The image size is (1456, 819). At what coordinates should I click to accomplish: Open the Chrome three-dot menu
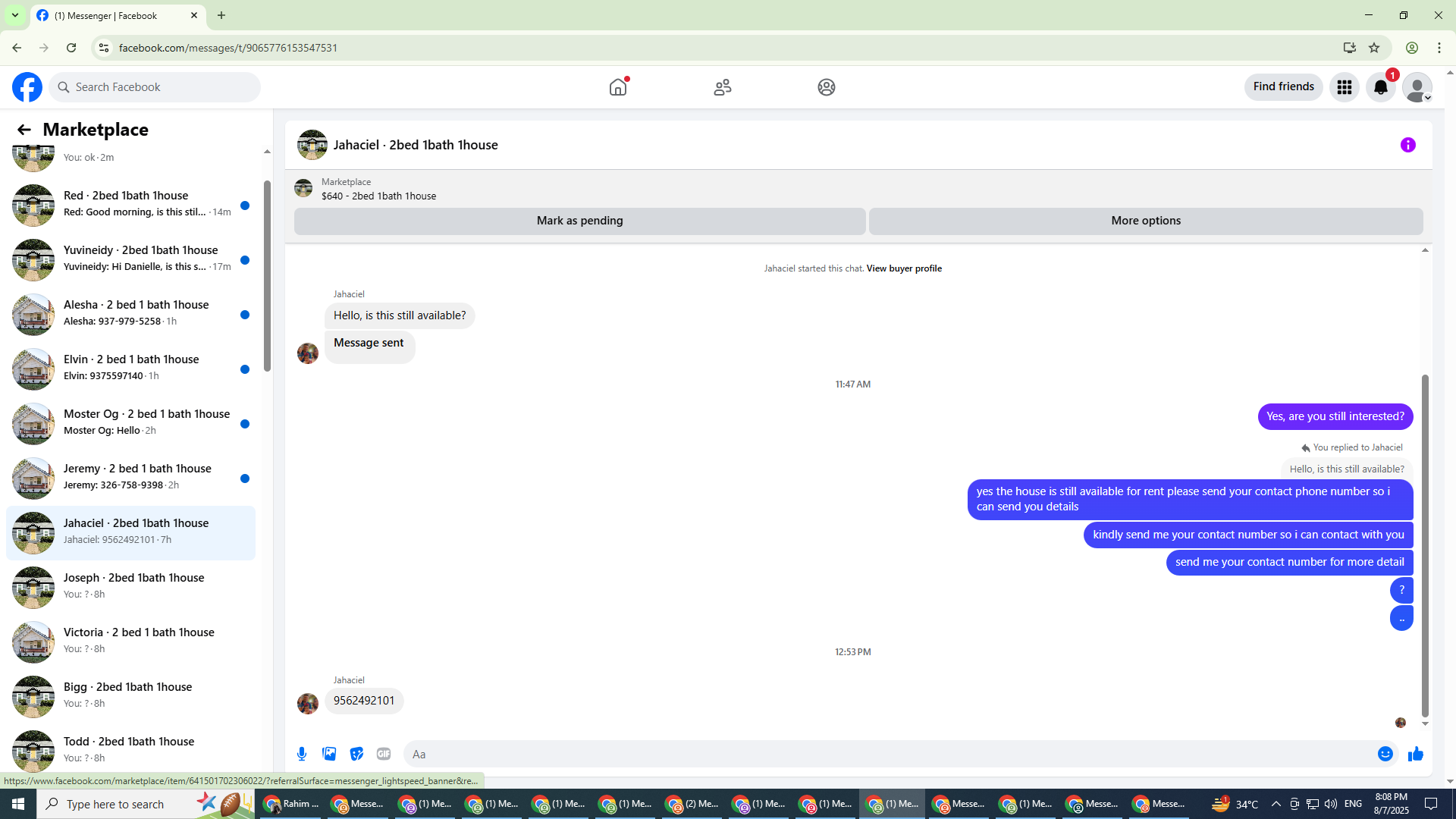click(x=1439, y=48)
